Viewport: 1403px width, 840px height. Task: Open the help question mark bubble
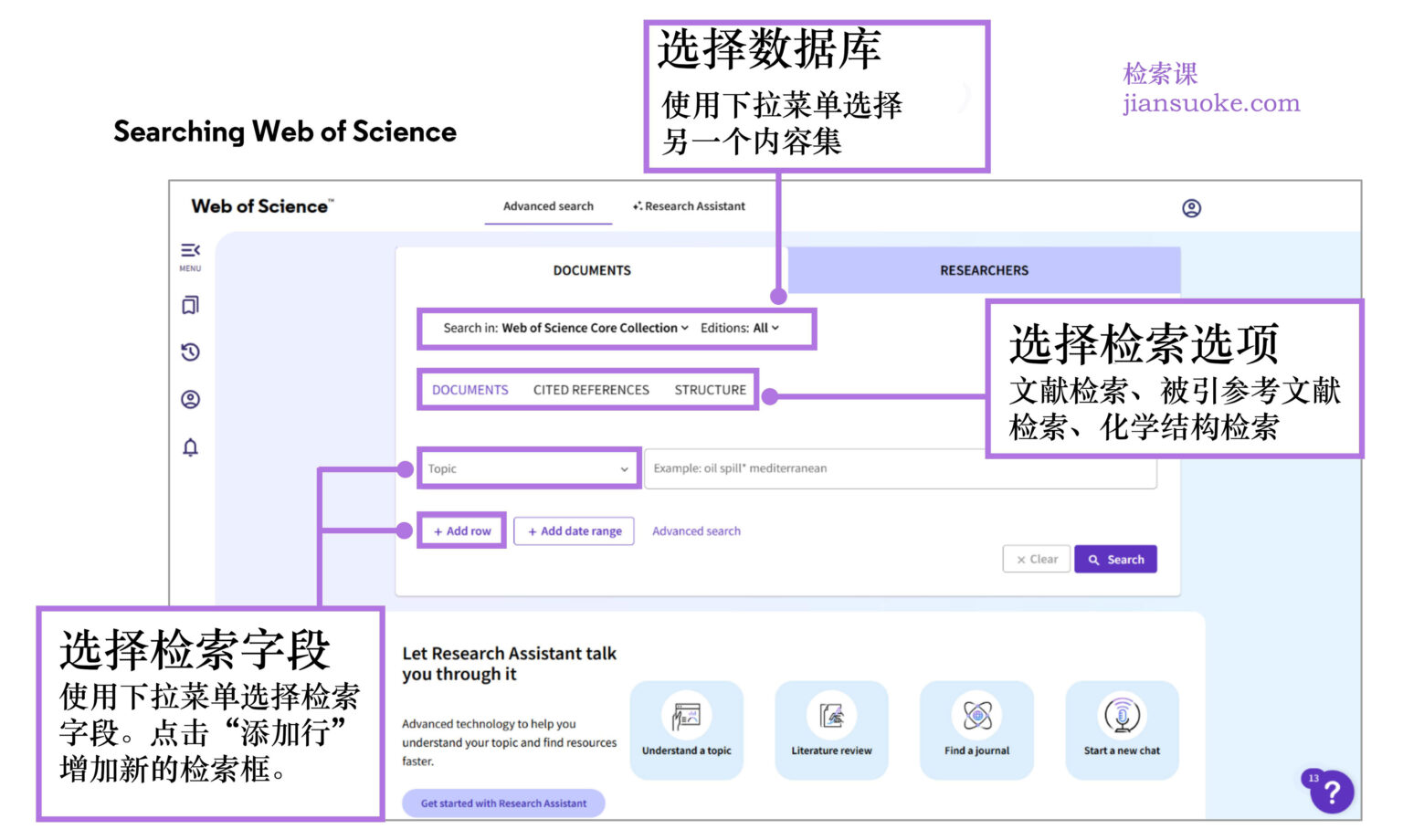(1332, 792)
